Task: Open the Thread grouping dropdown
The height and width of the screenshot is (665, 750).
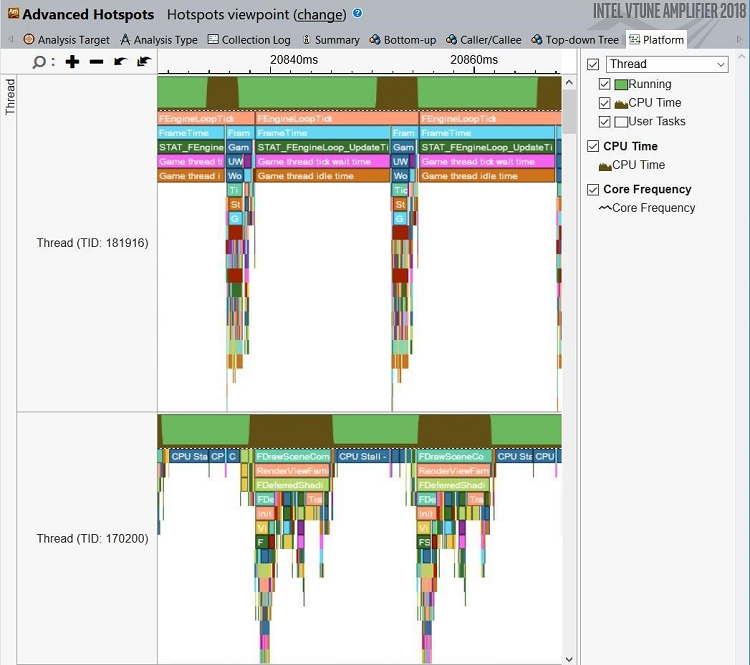Action: [x=667, y=64]
